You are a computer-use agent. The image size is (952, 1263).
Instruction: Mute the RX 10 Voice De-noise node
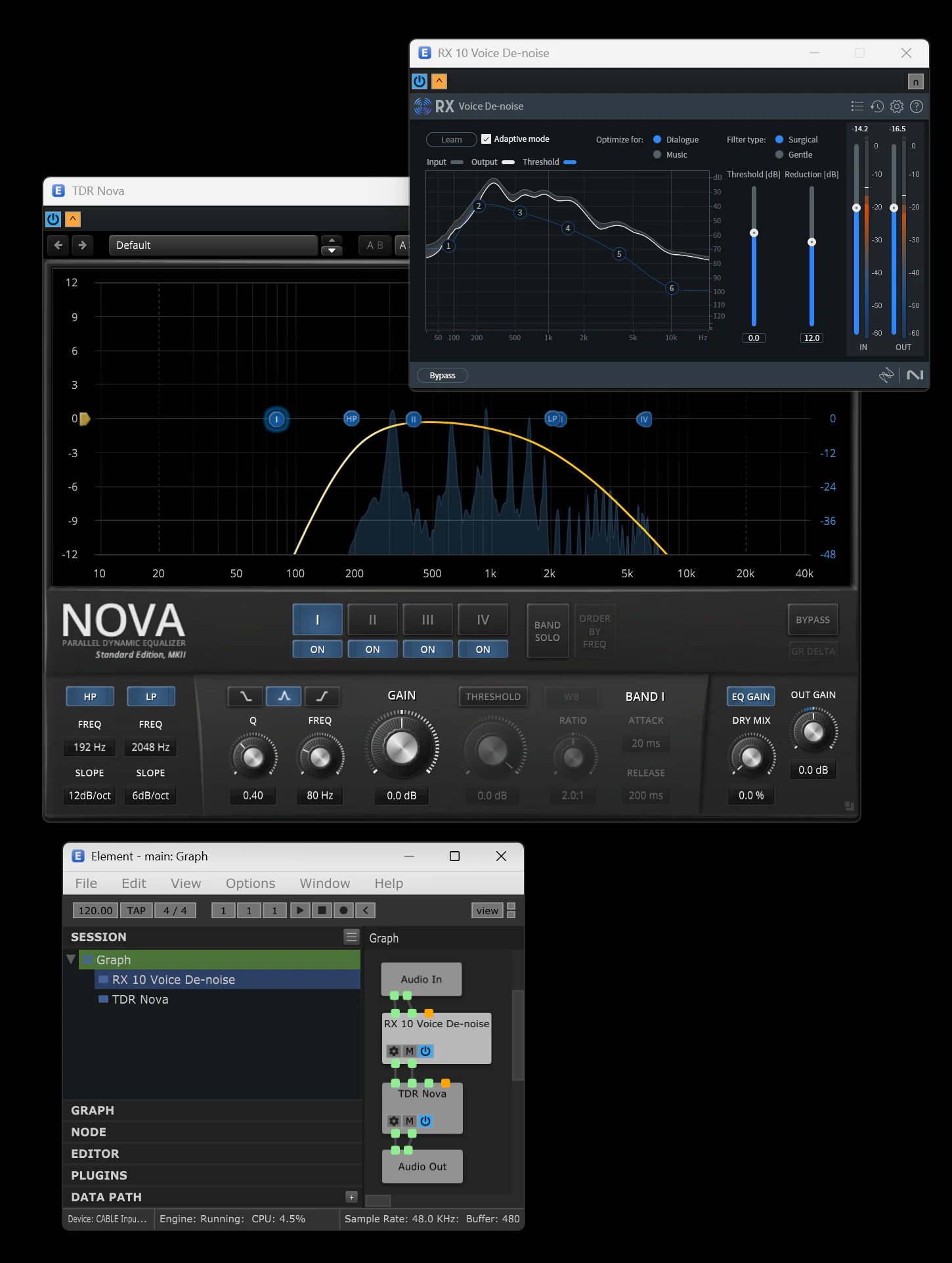click(410, 1051)
